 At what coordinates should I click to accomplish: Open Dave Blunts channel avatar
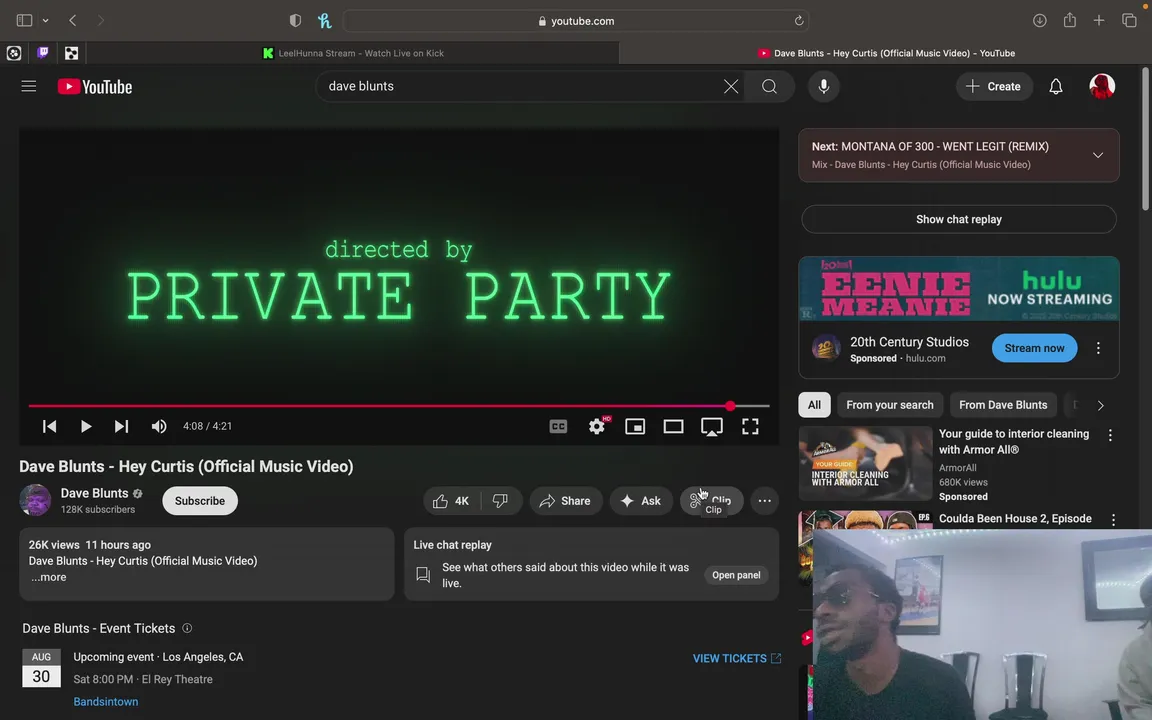click(x=35, y=500)
